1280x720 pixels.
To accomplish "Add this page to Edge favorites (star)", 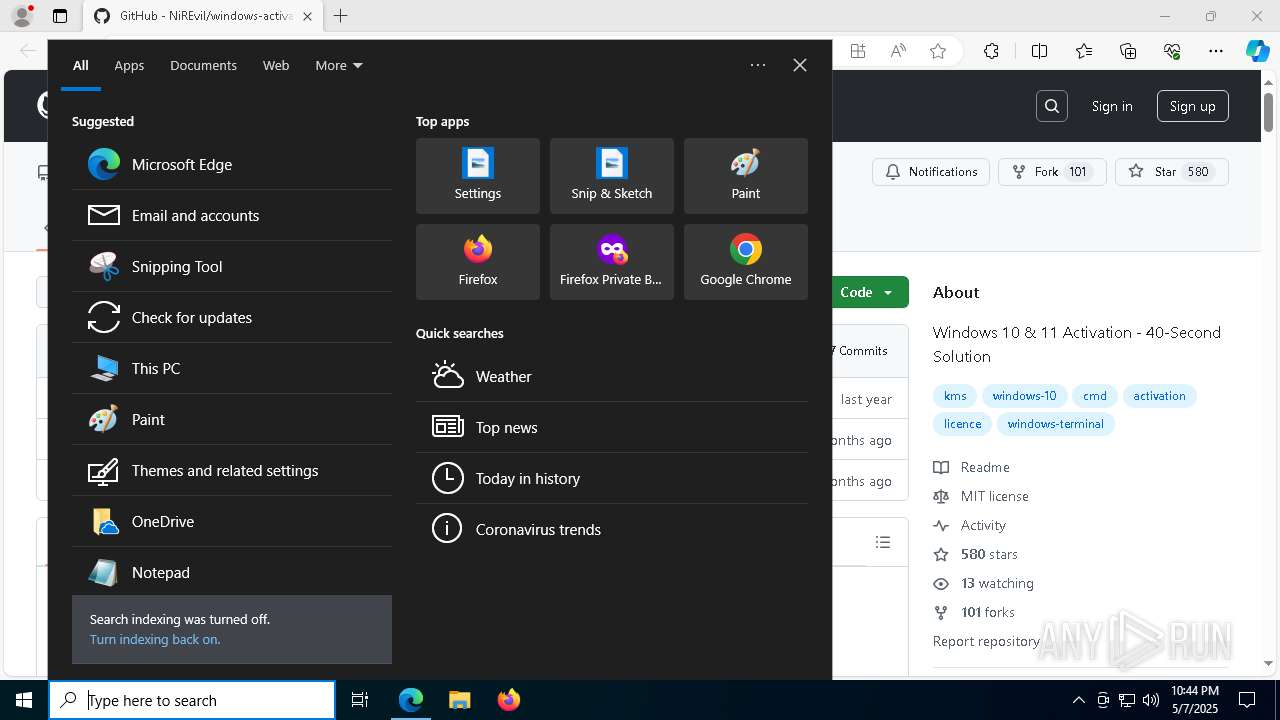I will (938, 51).
